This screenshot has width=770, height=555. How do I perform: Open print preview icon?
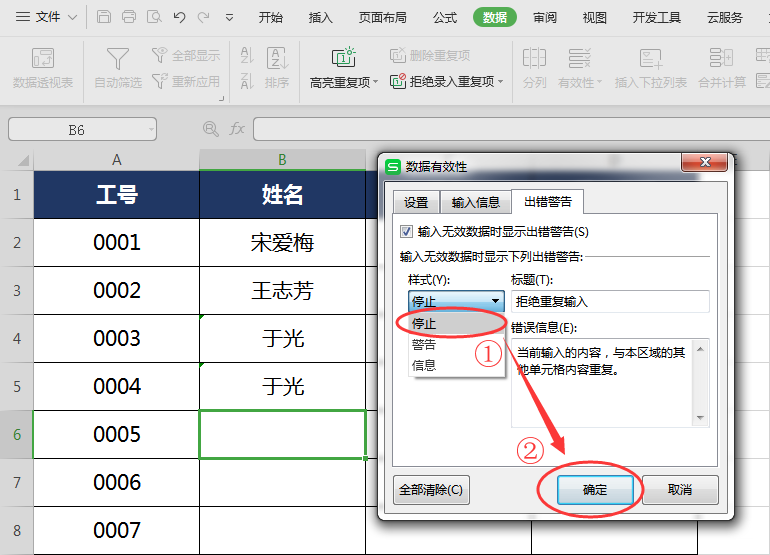pyautogui.click(x=154, y=17)
